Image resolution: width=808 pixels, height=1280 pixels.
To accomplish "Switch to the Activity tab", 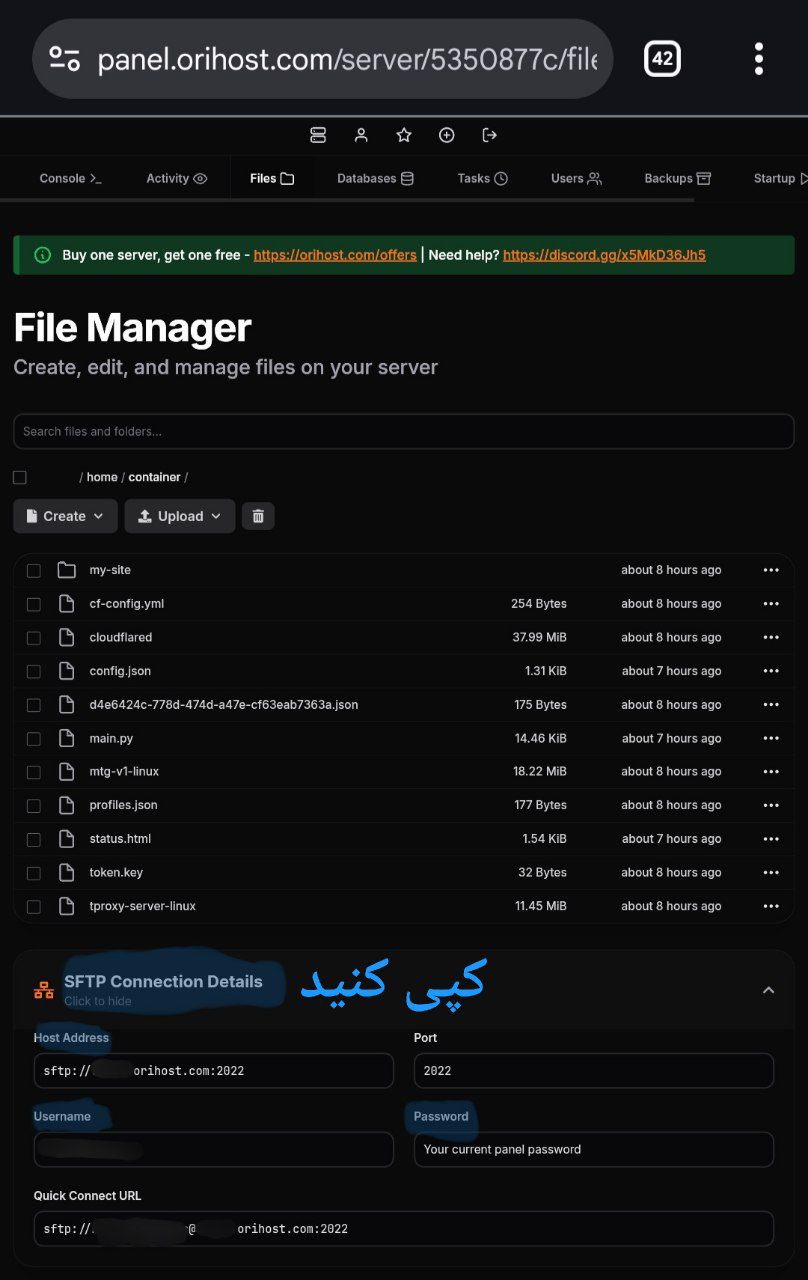I will [x=177, y=178].
